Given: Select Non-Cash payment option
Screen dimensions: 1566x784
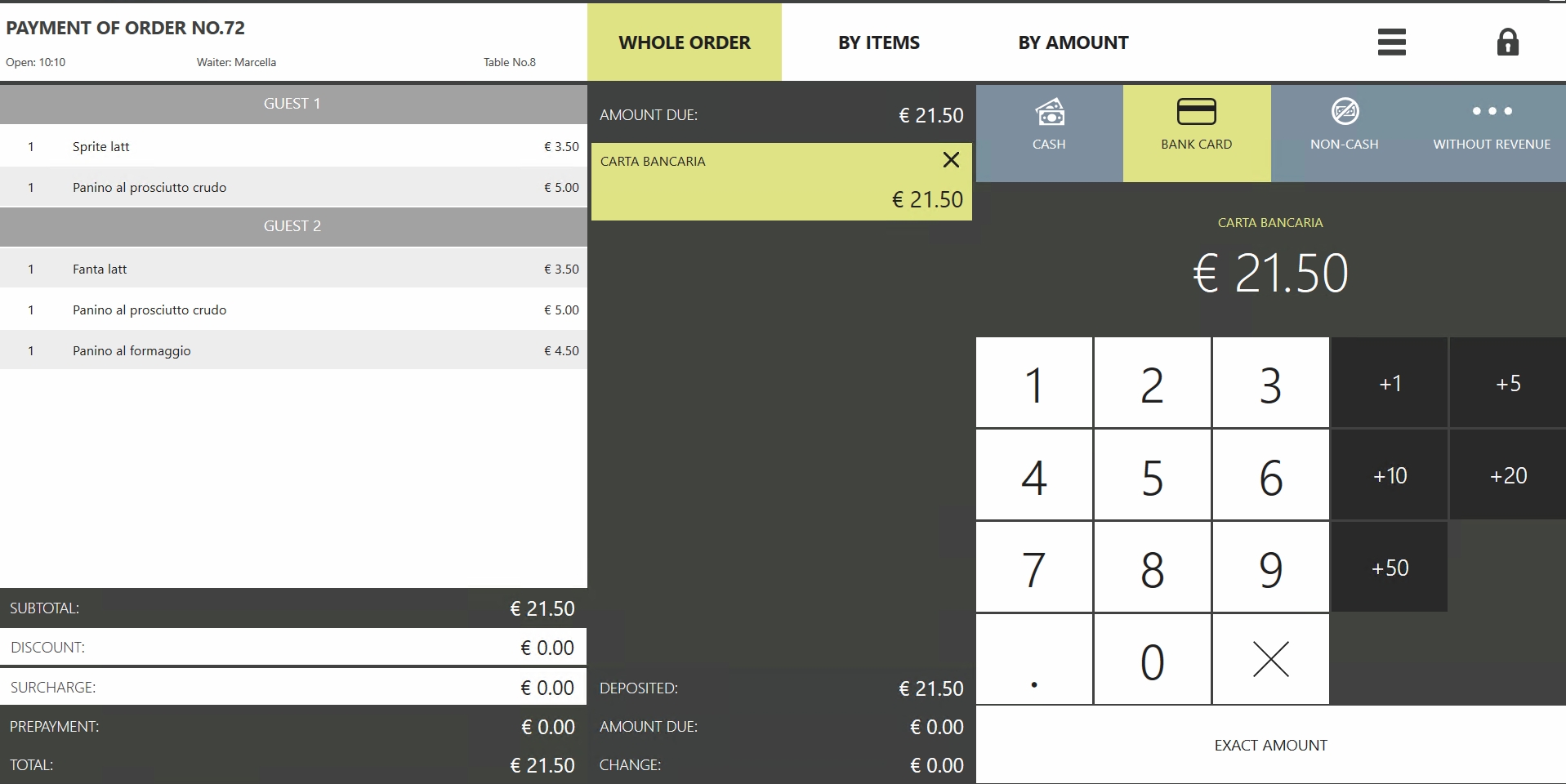Looking at the screenshot, I should pos(1344,133).
